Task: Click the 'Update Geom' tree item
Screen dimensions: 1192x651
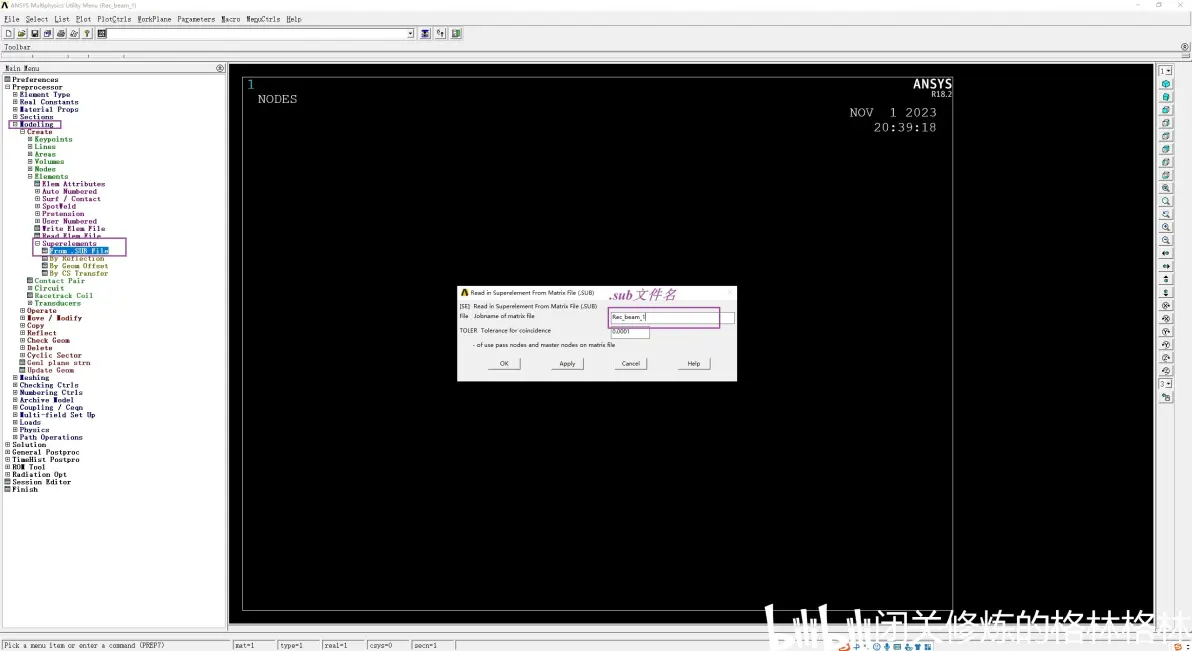Action: point(50,370)
